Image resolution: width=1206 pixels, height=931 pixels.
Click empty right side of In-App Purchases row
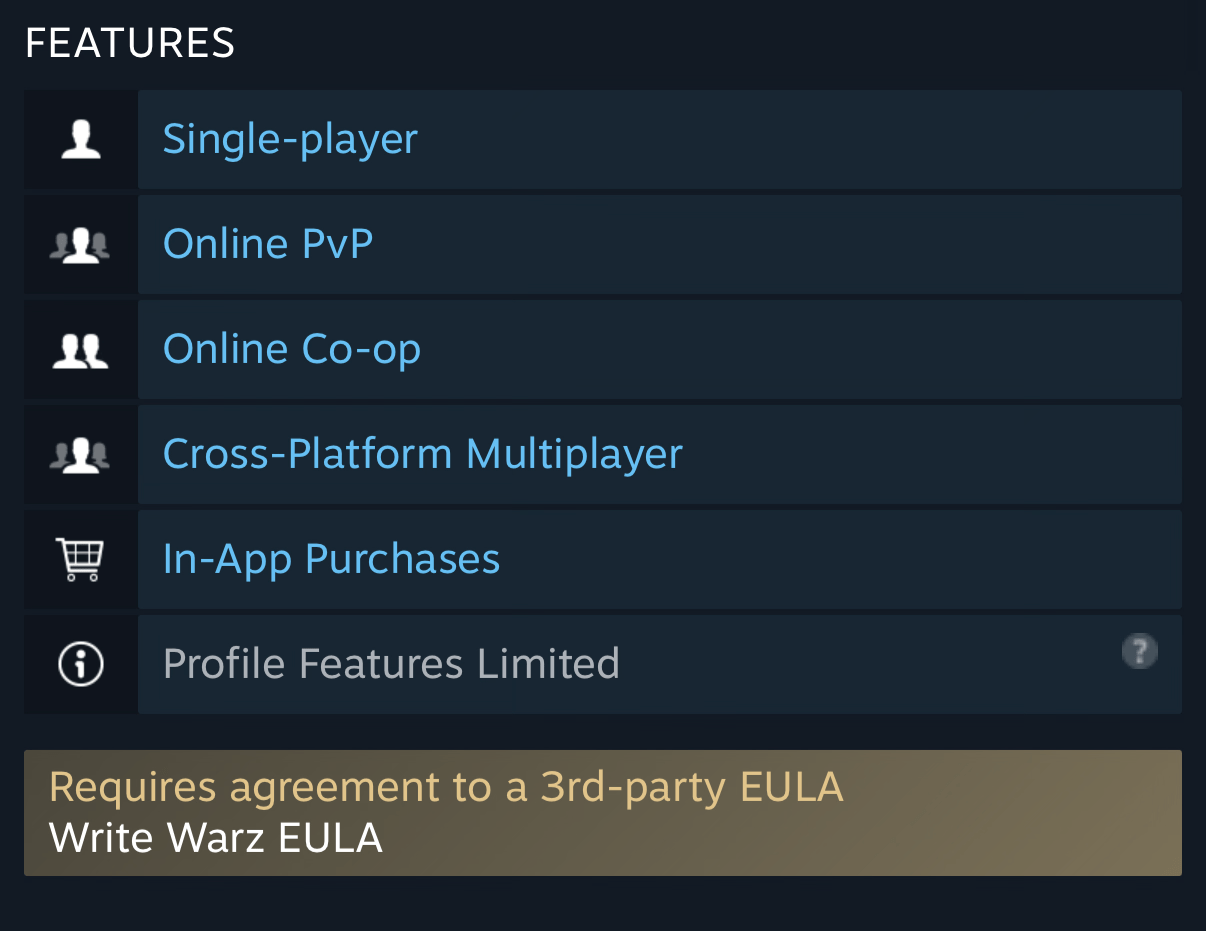pyautogui.click(x=900, y=560)
